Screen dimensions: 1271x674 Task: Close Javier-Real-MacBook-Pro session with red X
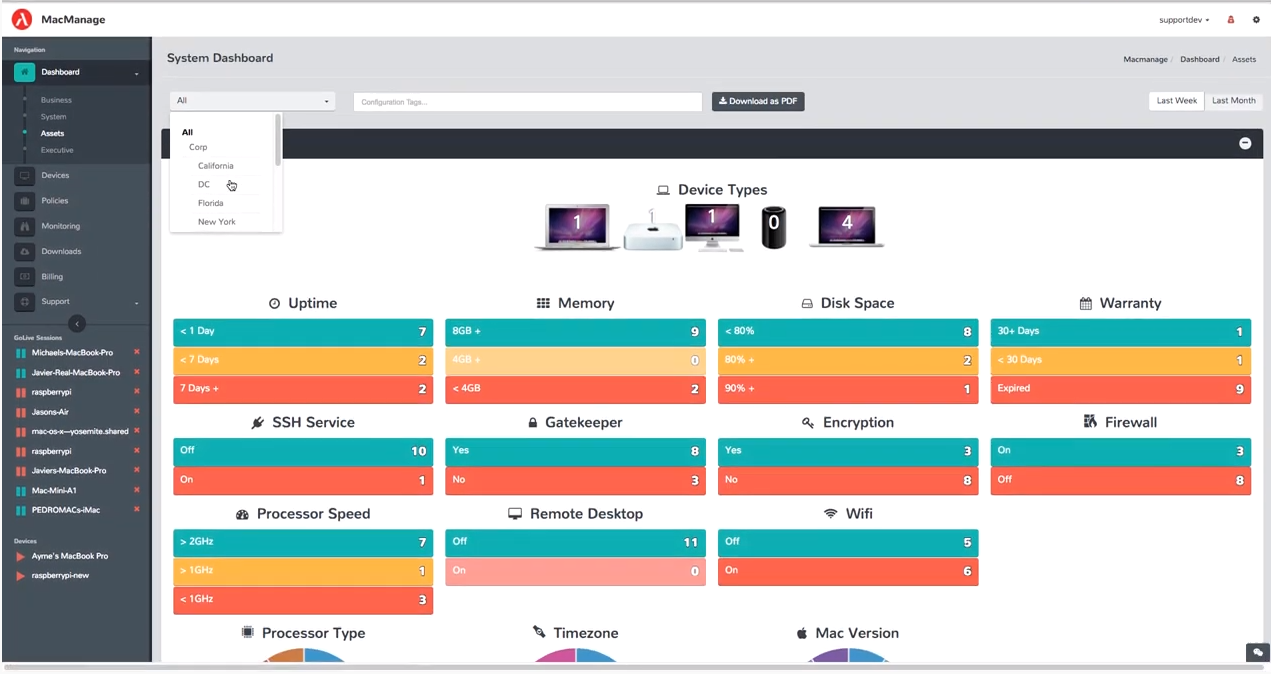click(x=137, y=372)
